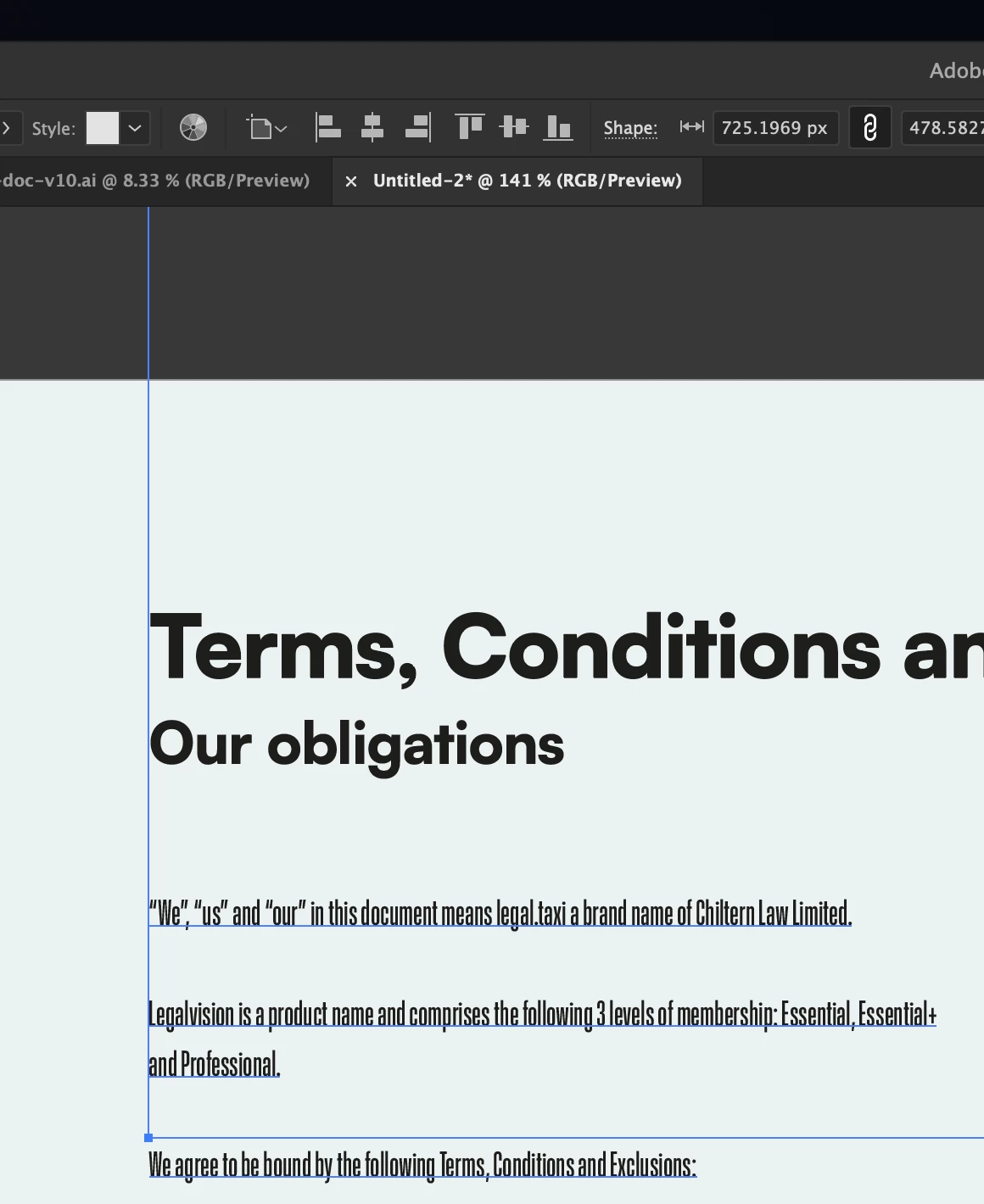Viewport: 984px width, 1204px height.
Task: Open the Align To options dropdown
Action: tap(266, 128)
